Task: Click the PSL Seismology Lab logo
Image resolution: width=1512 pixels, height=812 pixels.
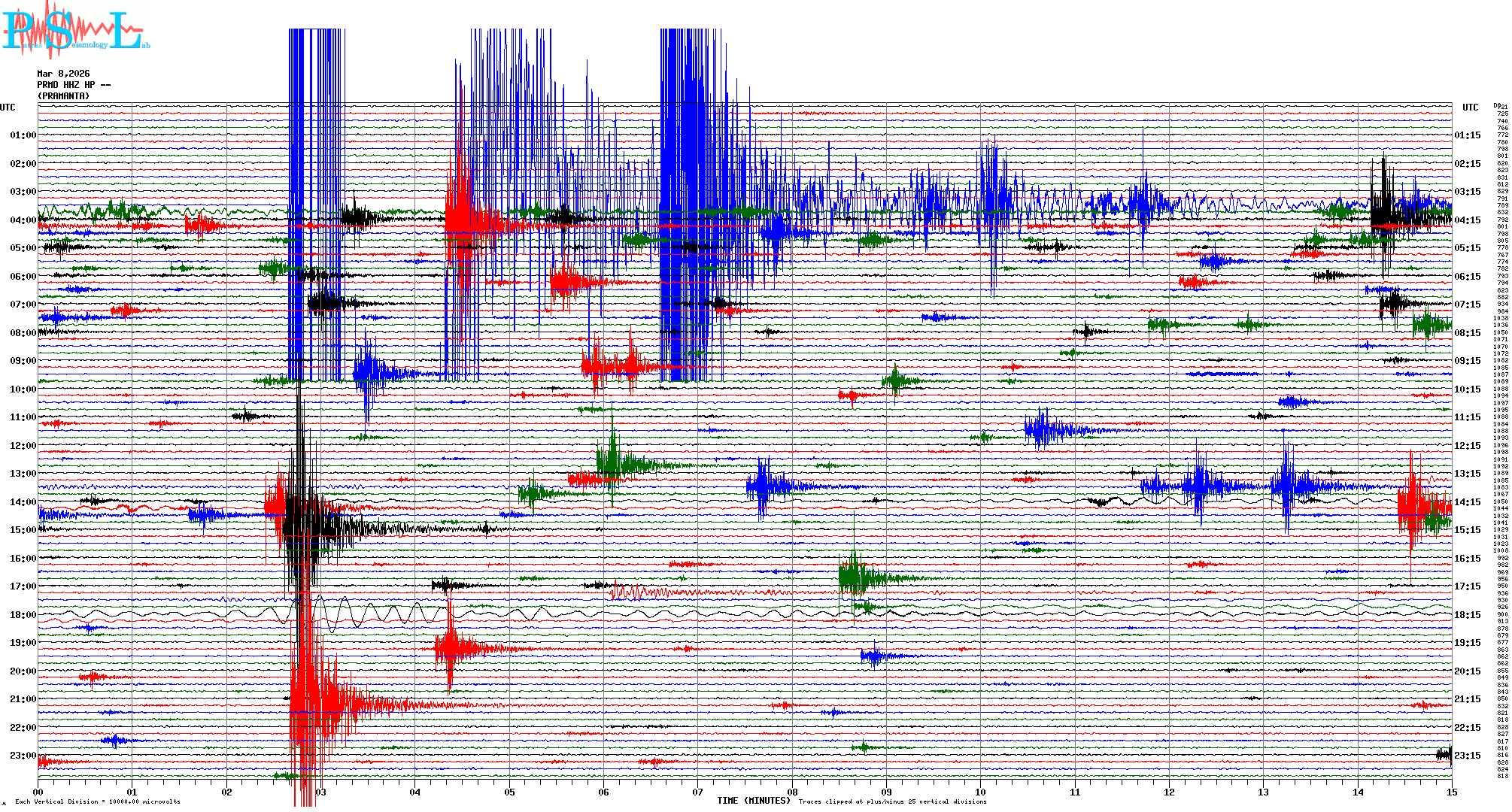Action: click(x=74, y=30)
